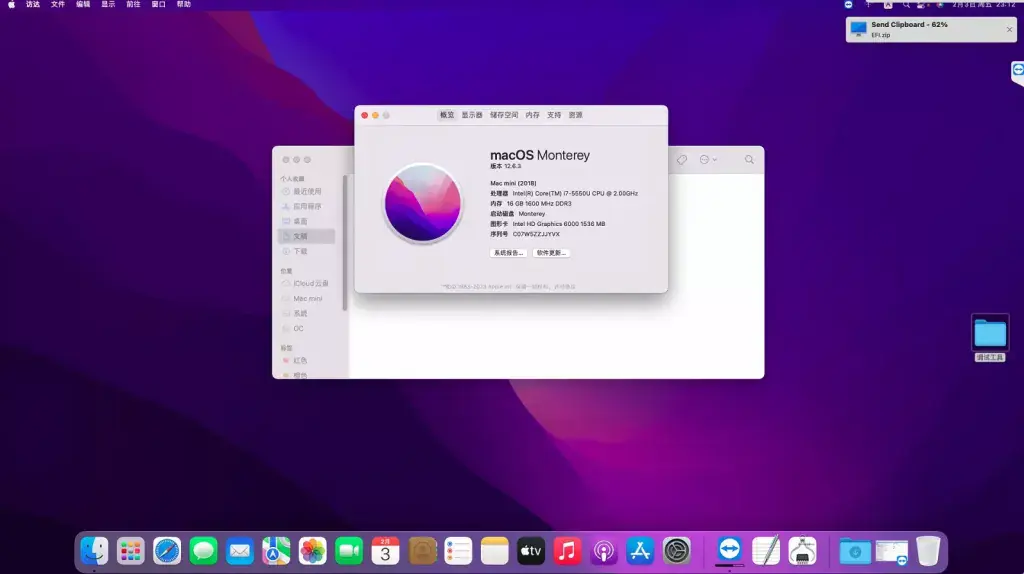Launch Apple TV from the Dock

point(531,551)
